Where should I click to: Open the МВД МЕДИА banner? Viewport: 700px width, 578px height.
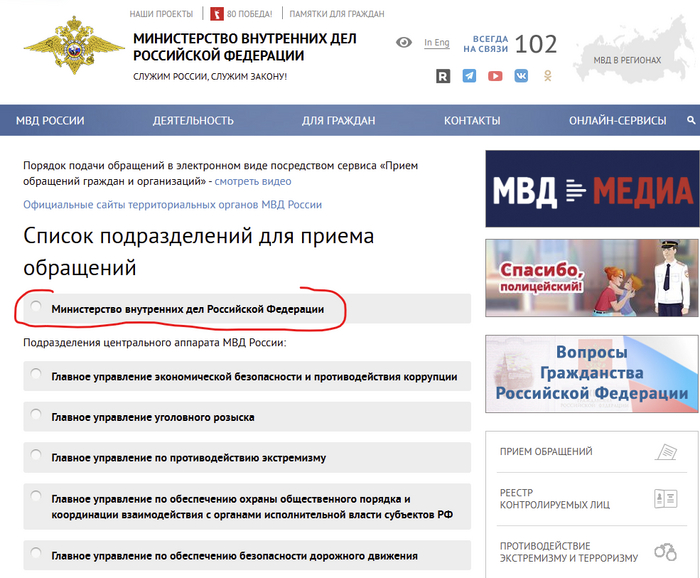592,189
